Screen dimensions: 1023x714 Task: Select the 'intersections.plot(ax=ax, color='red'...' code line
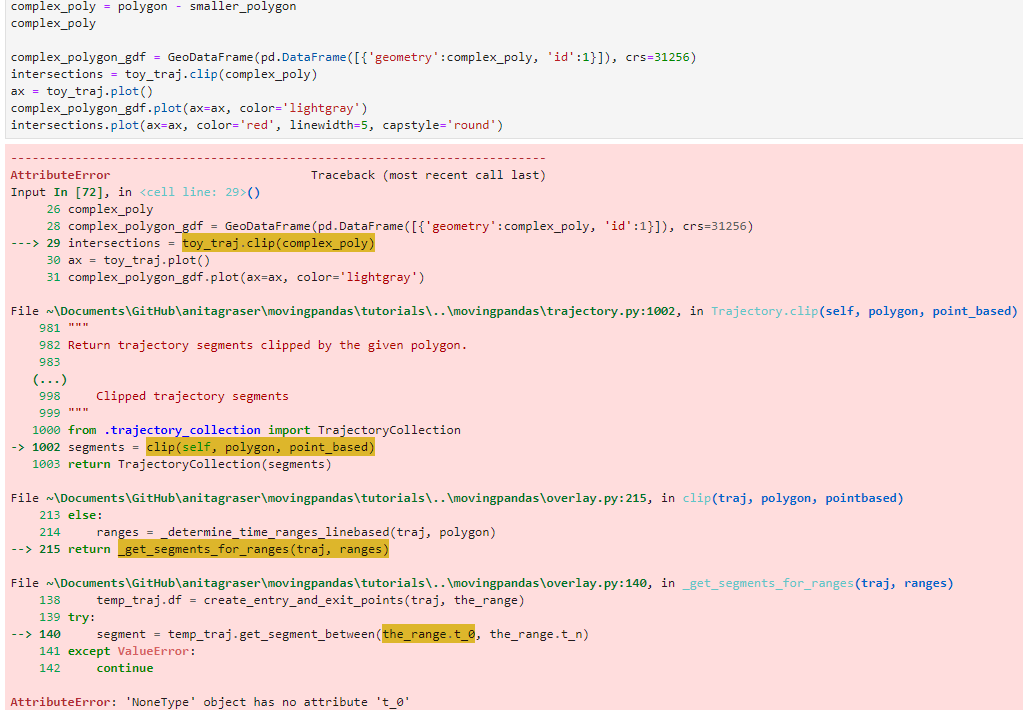click(x=257, y=125)
